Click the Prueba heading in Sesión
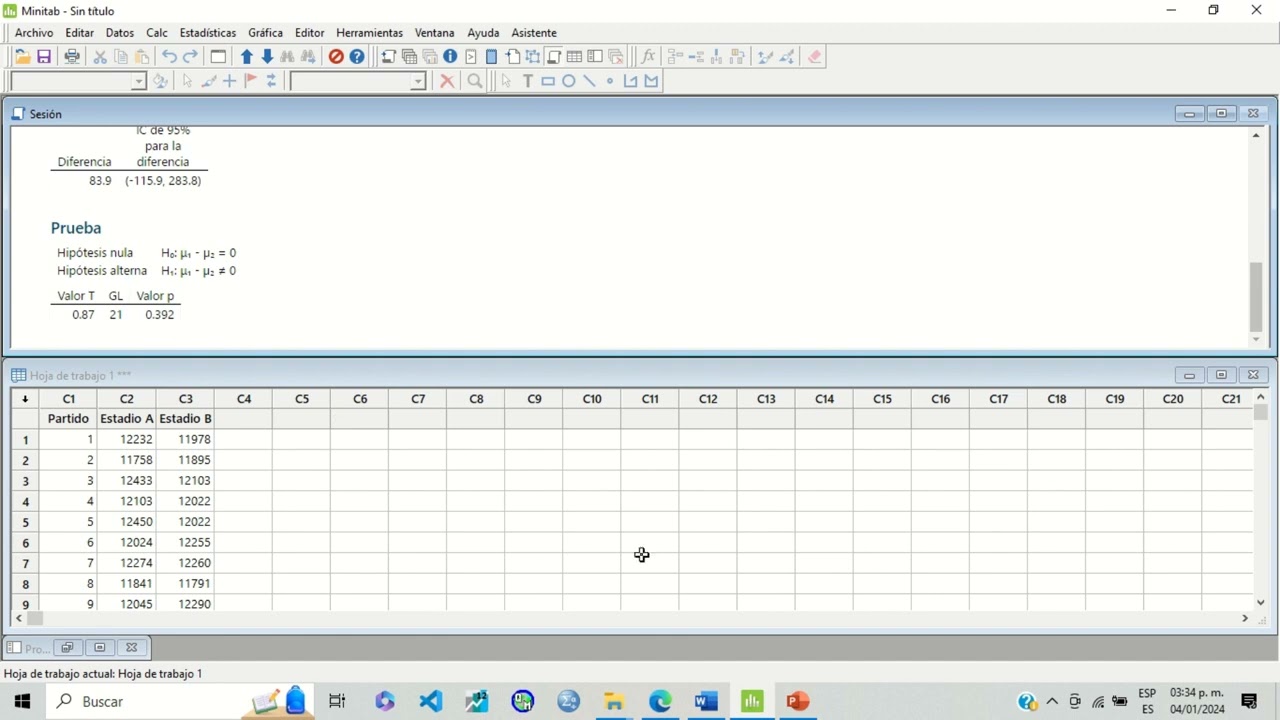1280x720 pixels. [76, 228]
